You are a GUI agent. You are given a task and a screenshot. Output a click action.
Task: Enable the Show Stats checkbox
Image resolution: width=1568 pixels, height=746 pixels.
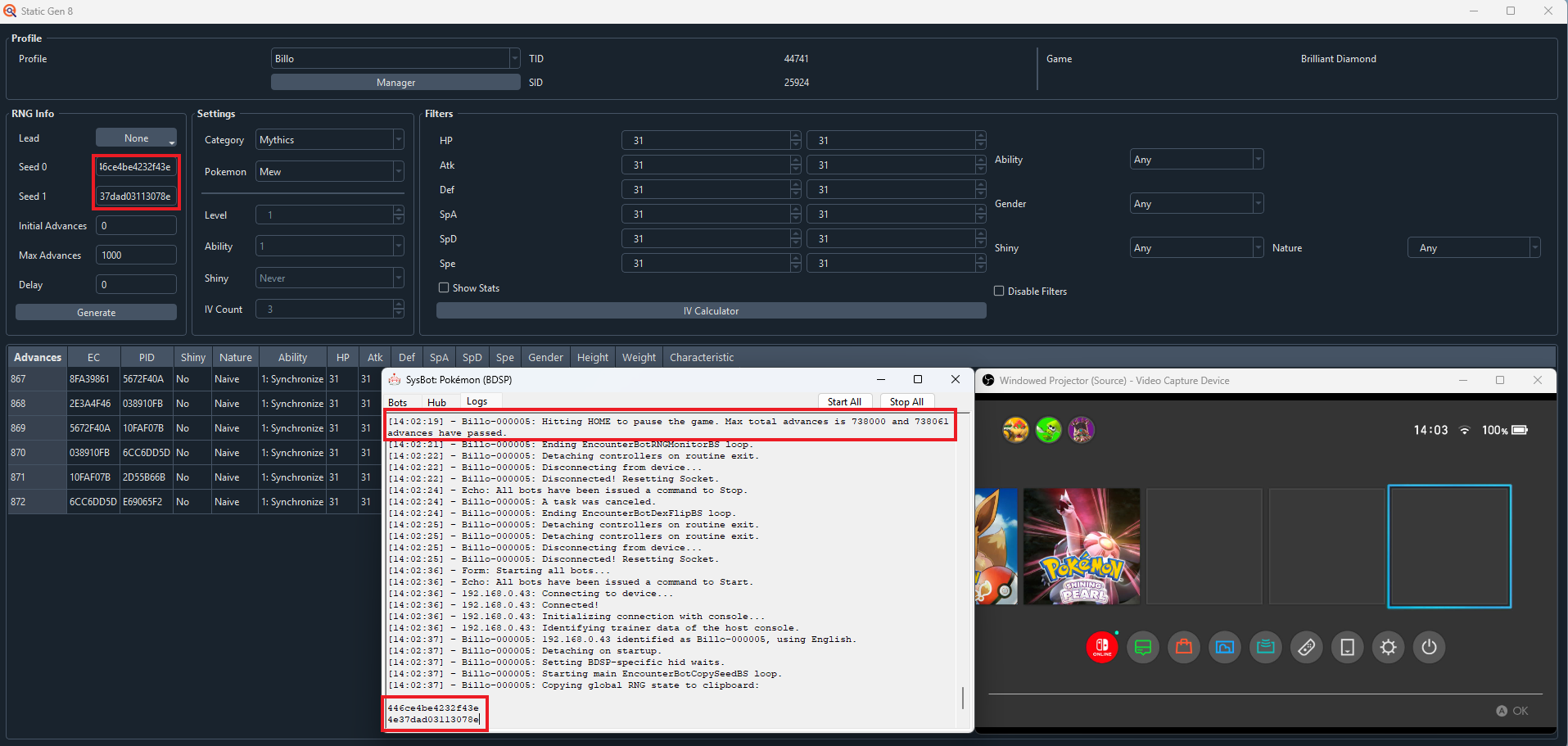(x=444, y=287)
